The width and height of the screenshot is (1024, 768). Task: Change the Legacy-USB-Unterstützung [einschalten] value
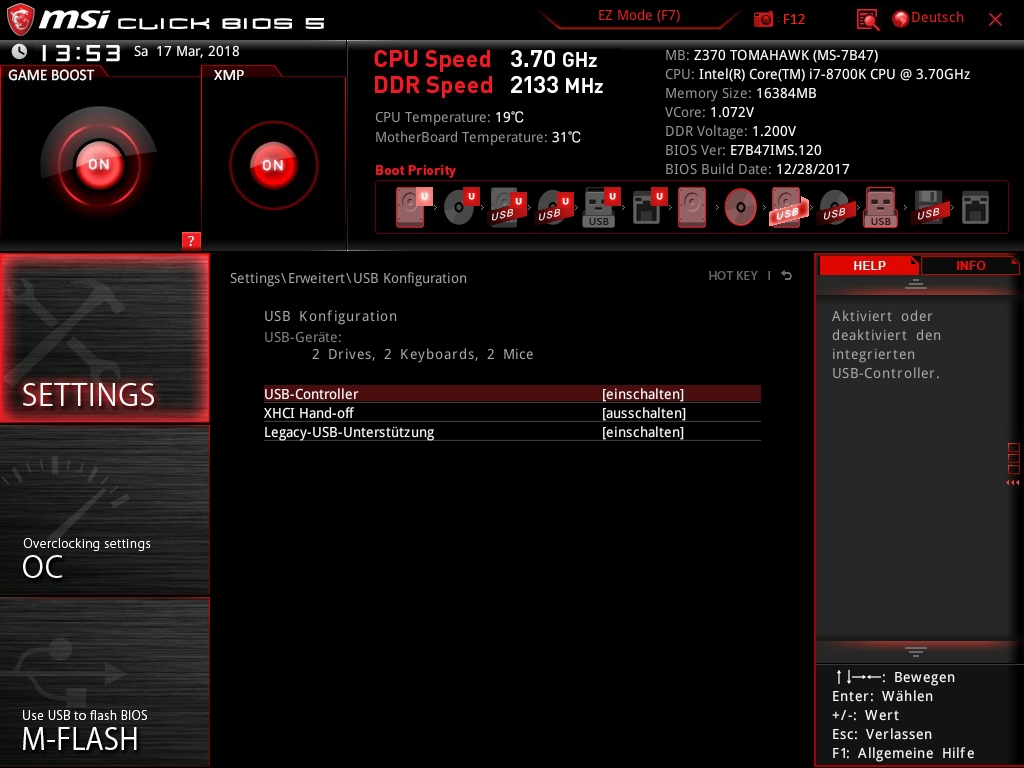click(643, 432)
